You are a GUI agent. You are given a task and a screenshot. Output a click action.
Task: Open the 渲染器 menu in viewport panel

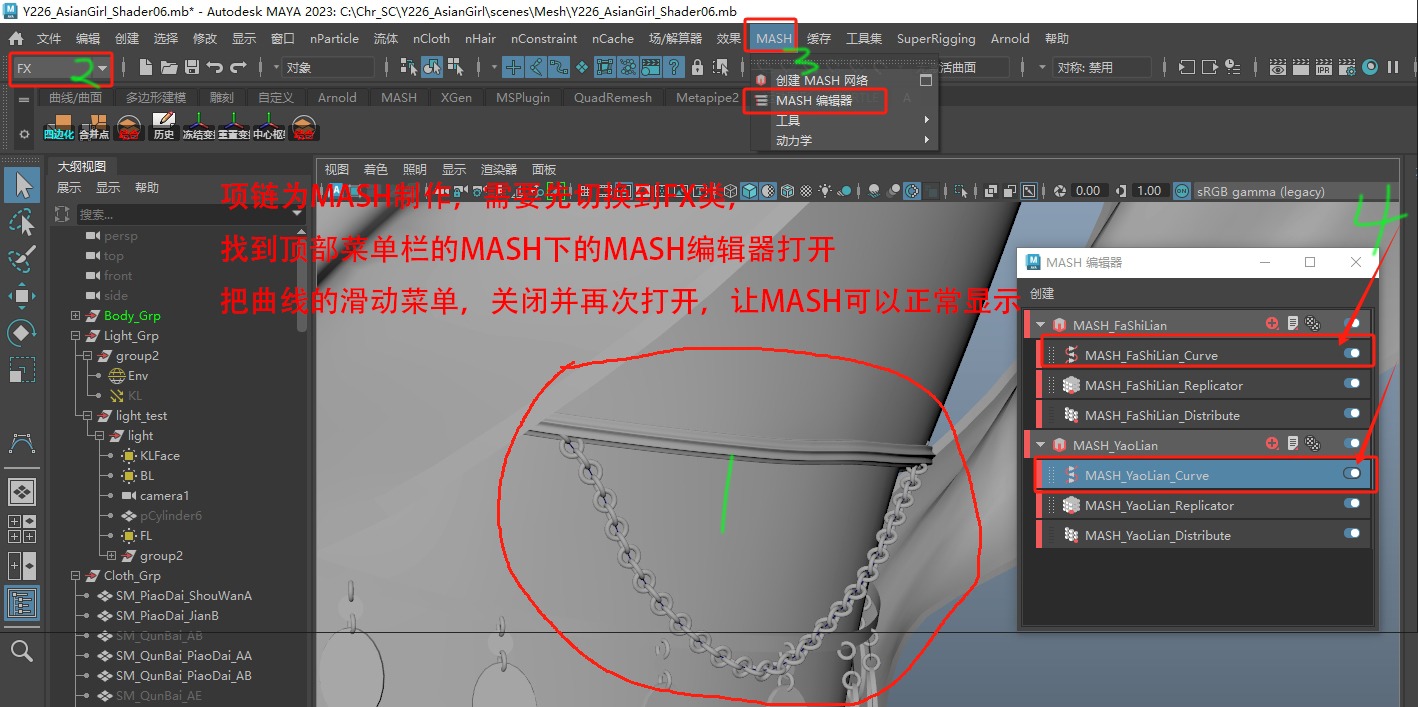tap(499, 169)
